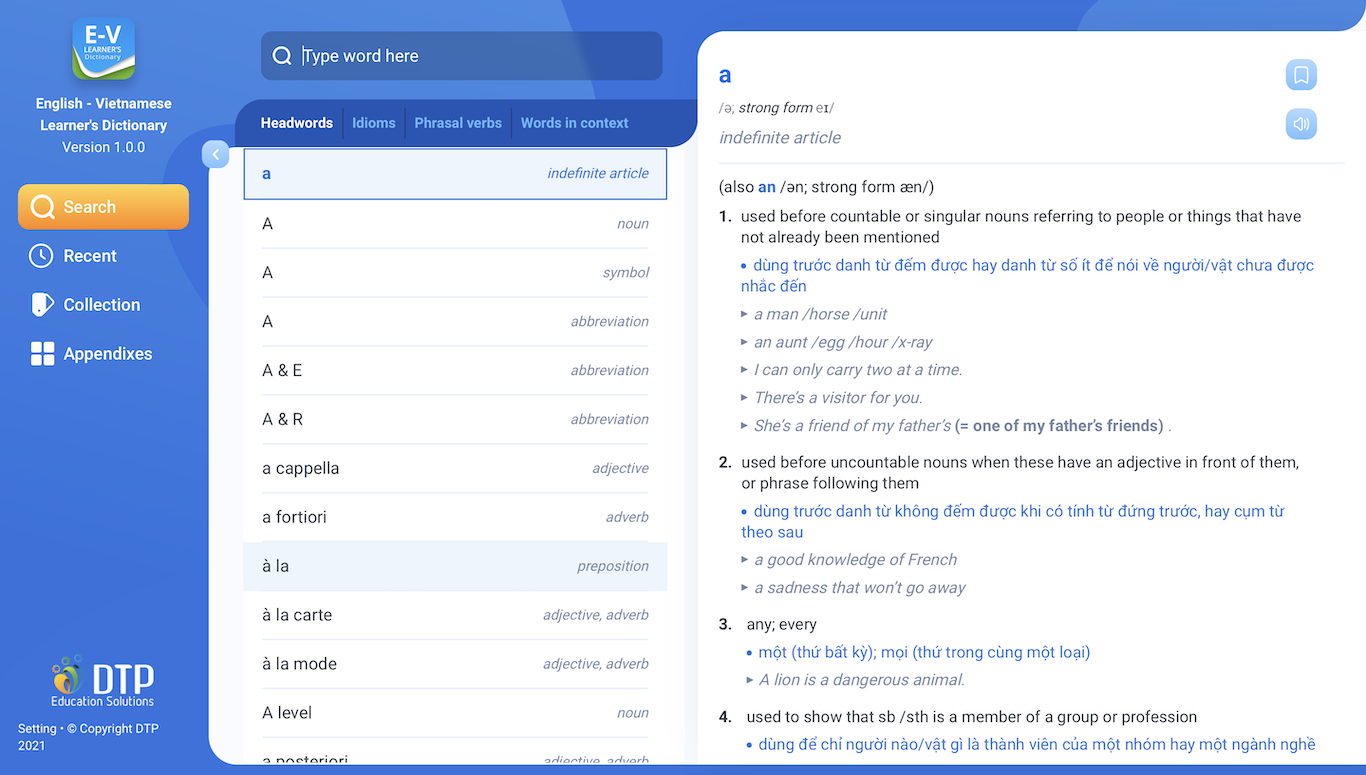This screenshot has height=775, width=1366.
Task: Open the Collection label in sidebar
Action: (102, 305)
